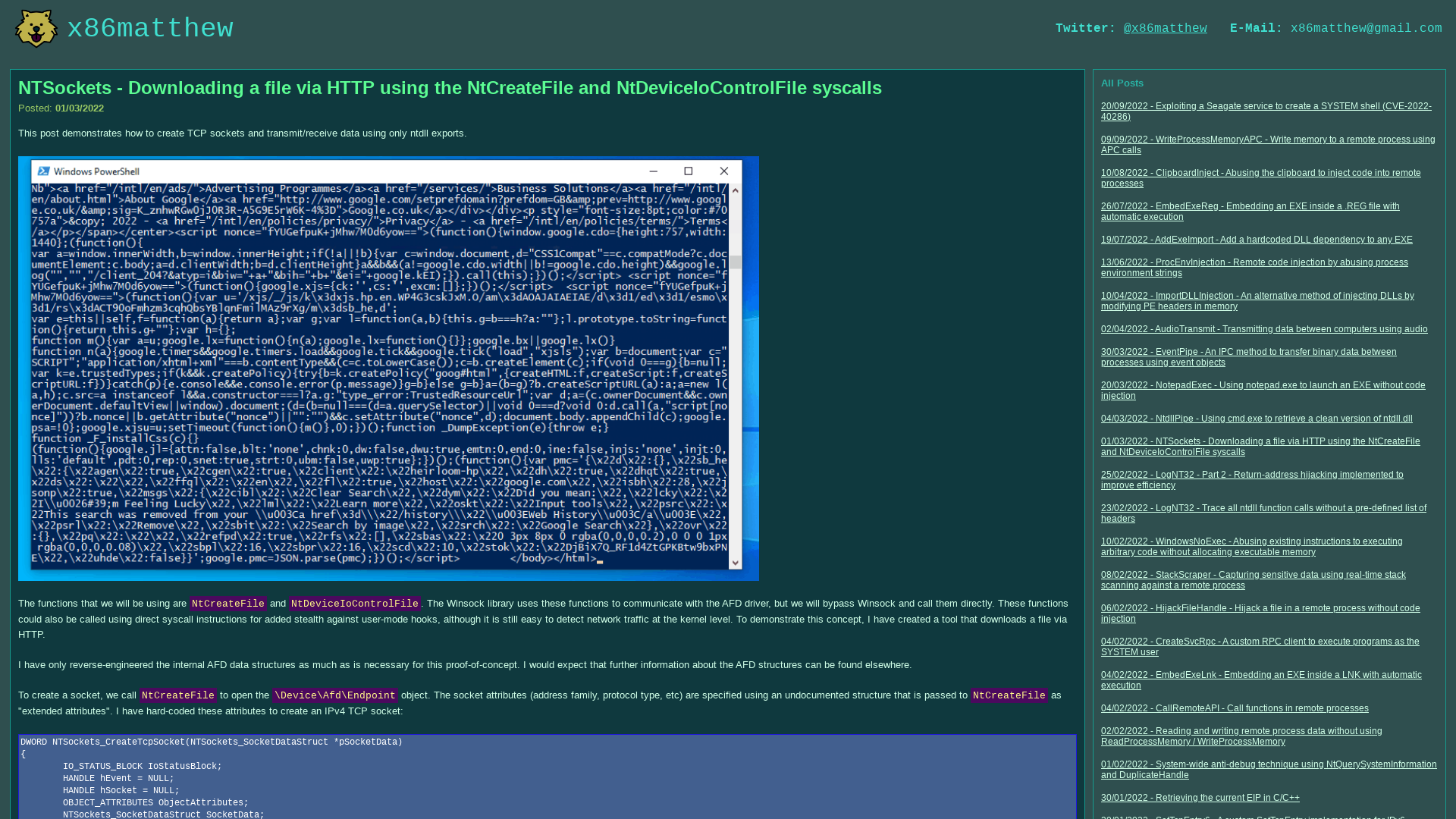Open the WindowsNoExec post link

tap(1251, 547)
